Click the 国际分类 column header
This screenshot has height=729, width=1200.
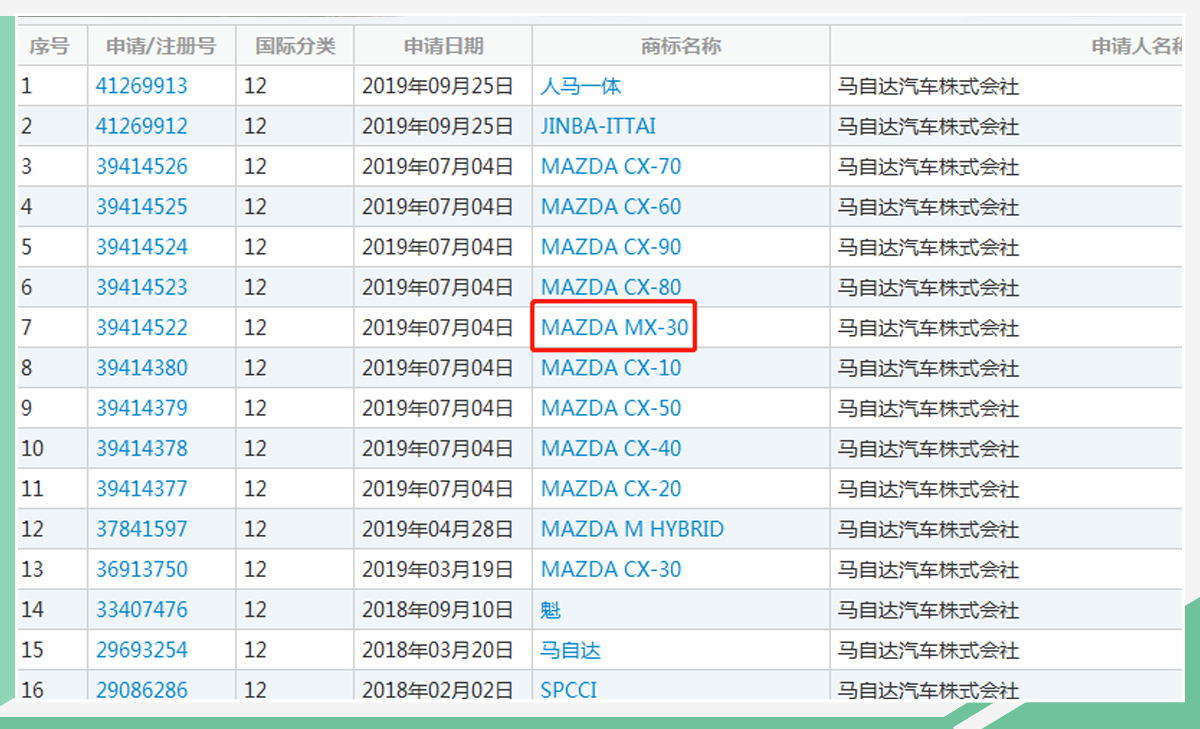tap(295, 46)
